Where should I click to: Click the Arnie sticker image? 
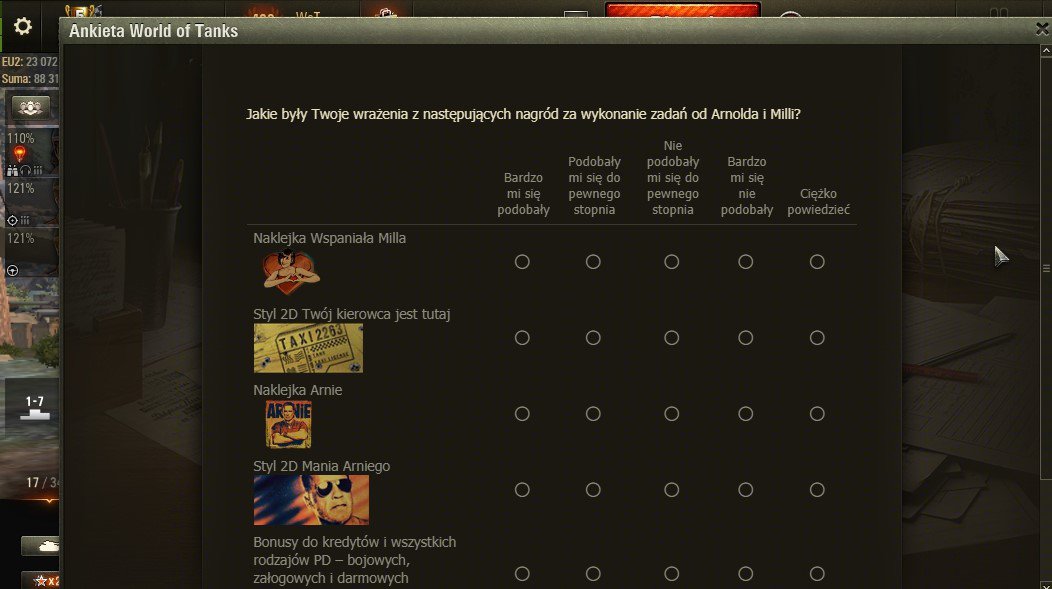[x=288, y=424]
